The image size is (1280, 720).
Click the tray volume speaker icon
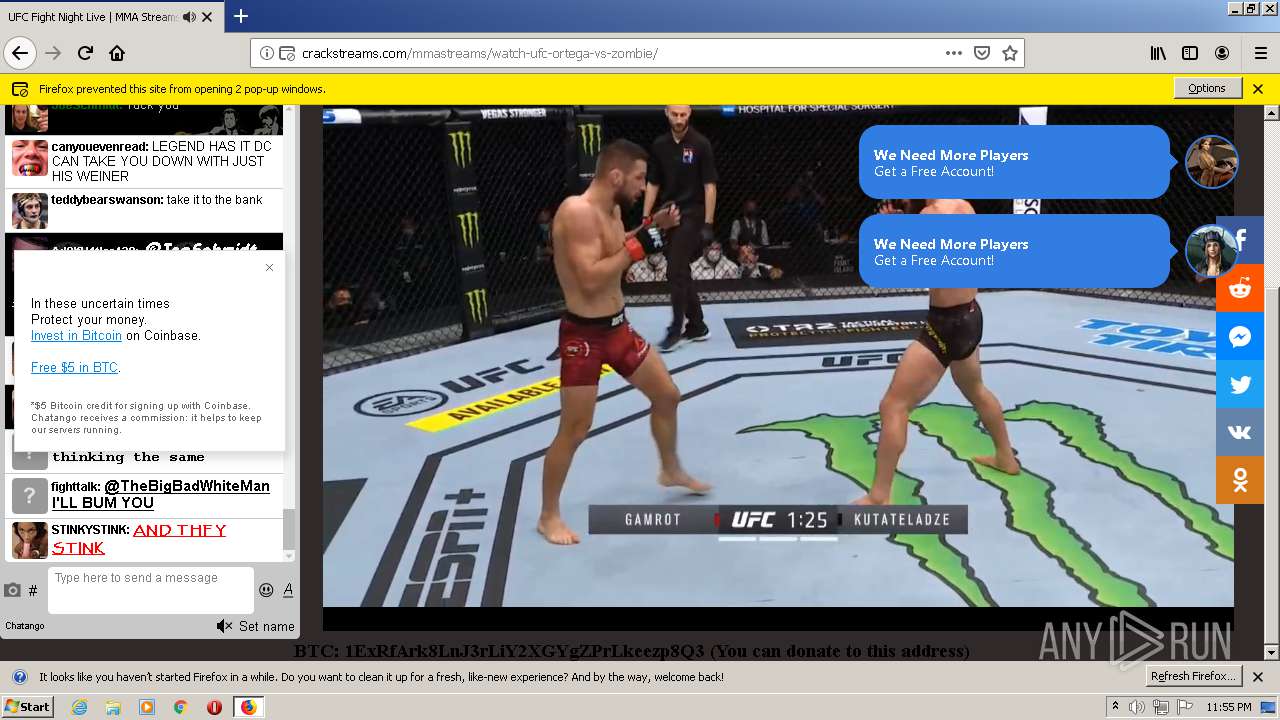click(1138, 707)
